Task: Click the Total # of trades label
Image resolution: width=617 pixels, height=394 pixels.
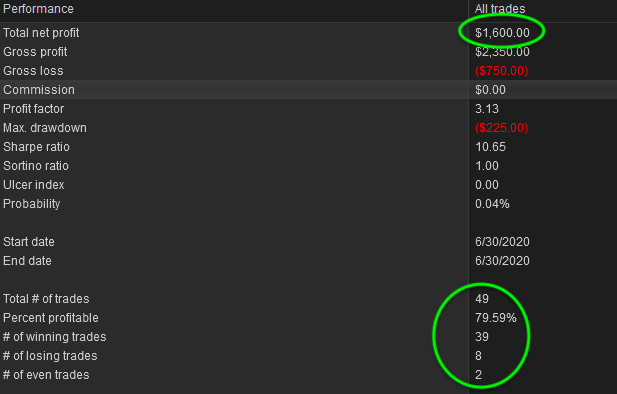Action: (46, 299)
